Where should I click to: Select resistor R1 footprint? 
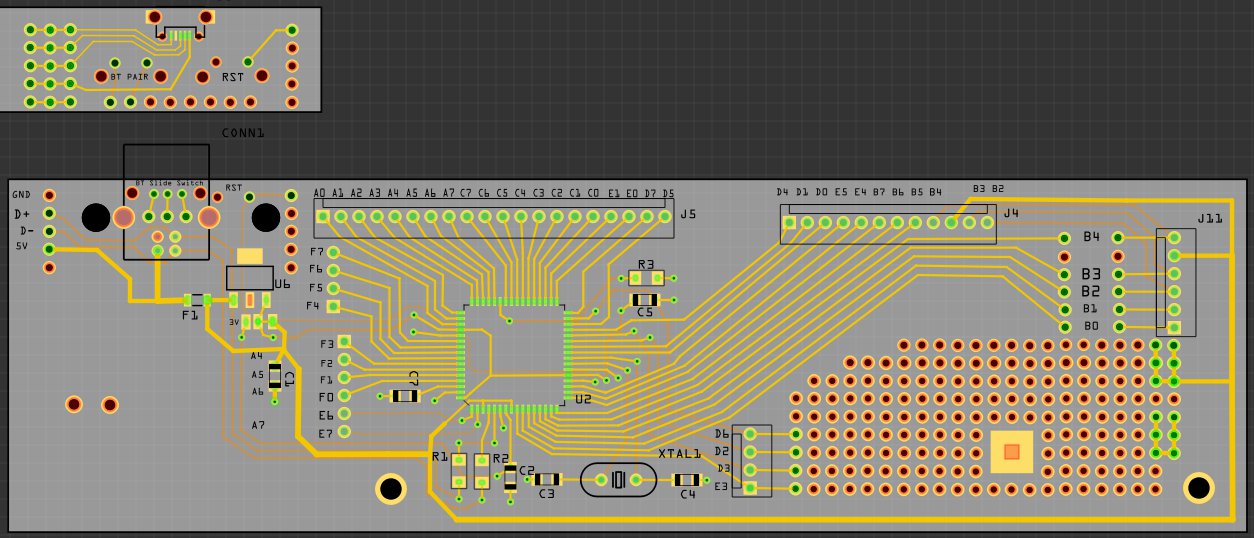coord(459,471)
